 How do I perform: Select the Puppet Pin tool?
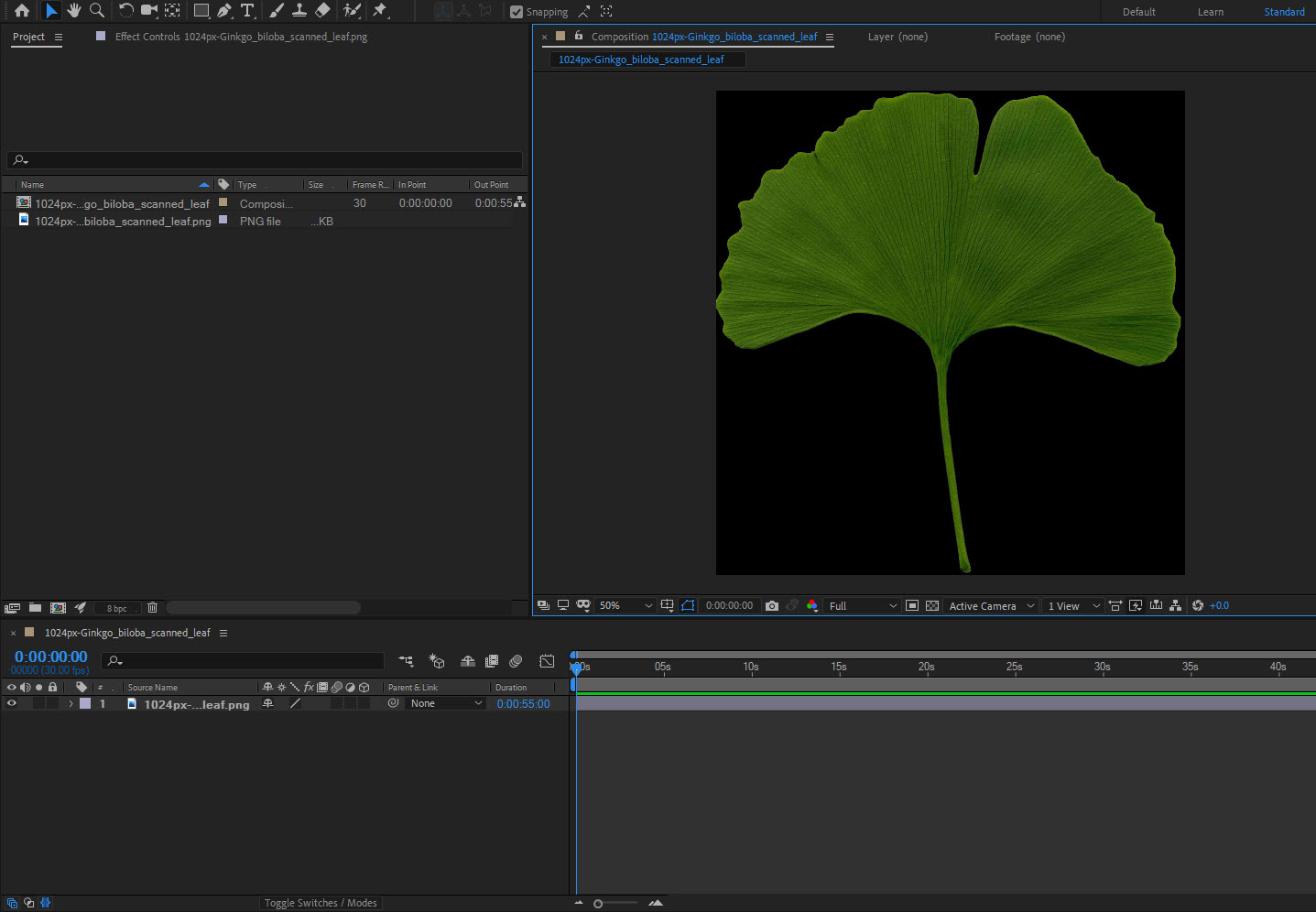[x=380, y=11]
